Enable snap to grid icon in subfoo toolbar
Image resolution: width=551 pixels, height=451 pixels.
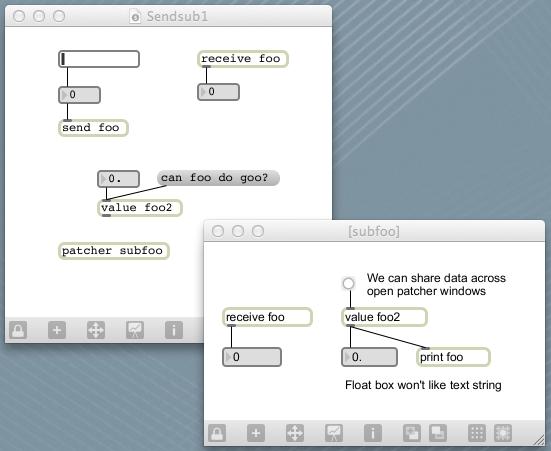point(503,433)
